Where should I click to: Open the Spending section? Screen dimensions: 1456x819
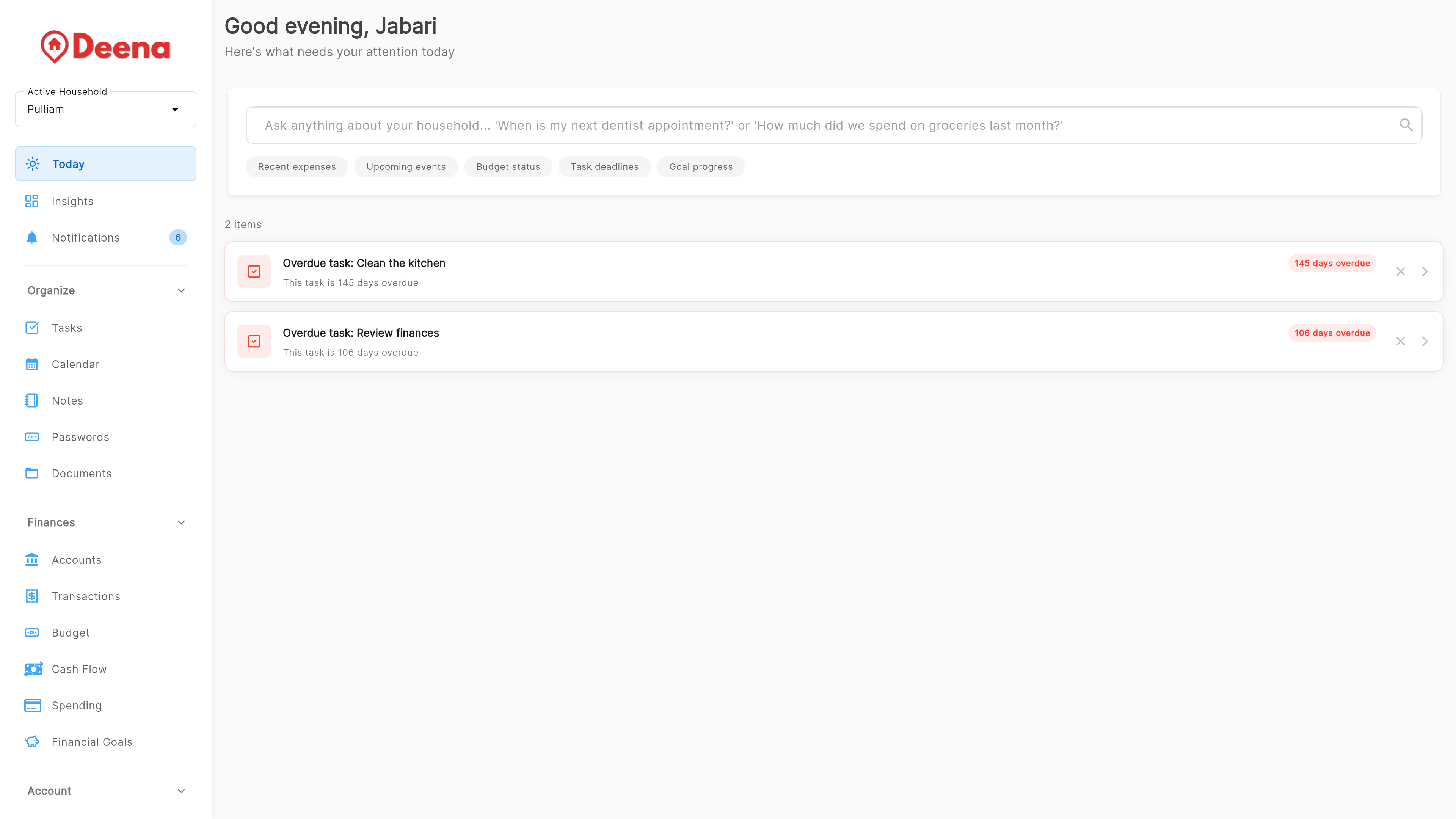point(76,705)
